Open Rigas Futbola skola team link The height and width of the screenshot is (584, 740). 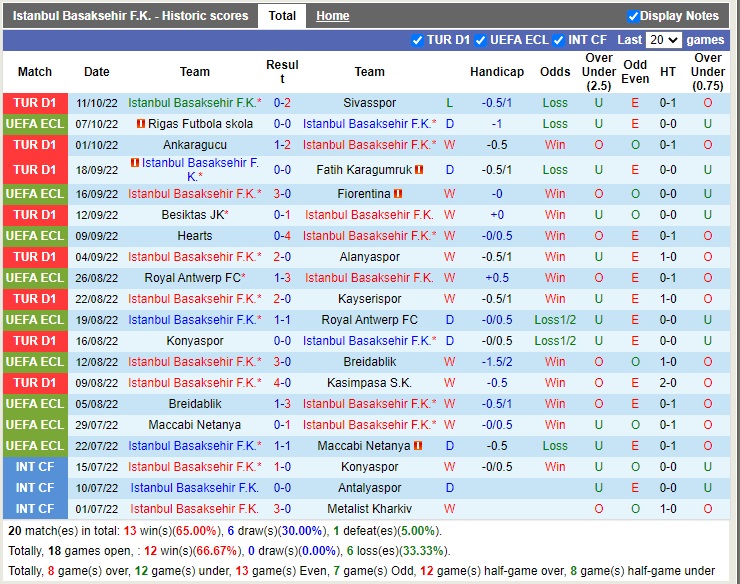click(200, 124)
